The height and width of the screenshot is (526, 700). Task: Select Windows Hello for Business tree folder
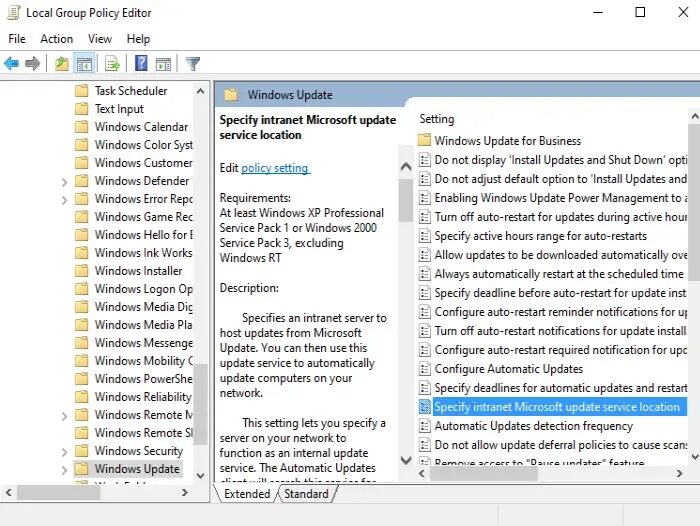143,234
